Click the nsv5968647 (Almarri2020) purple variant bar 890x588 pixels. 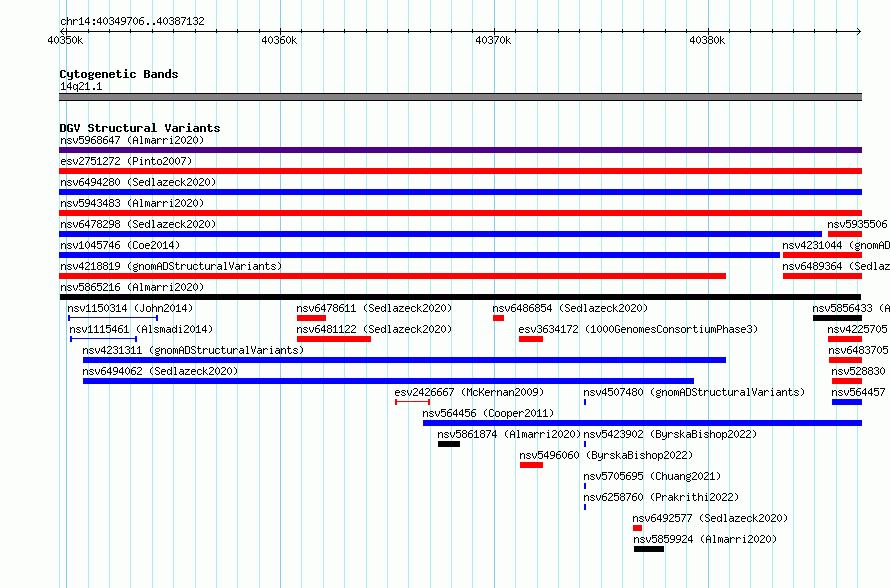tap(460, 150)
